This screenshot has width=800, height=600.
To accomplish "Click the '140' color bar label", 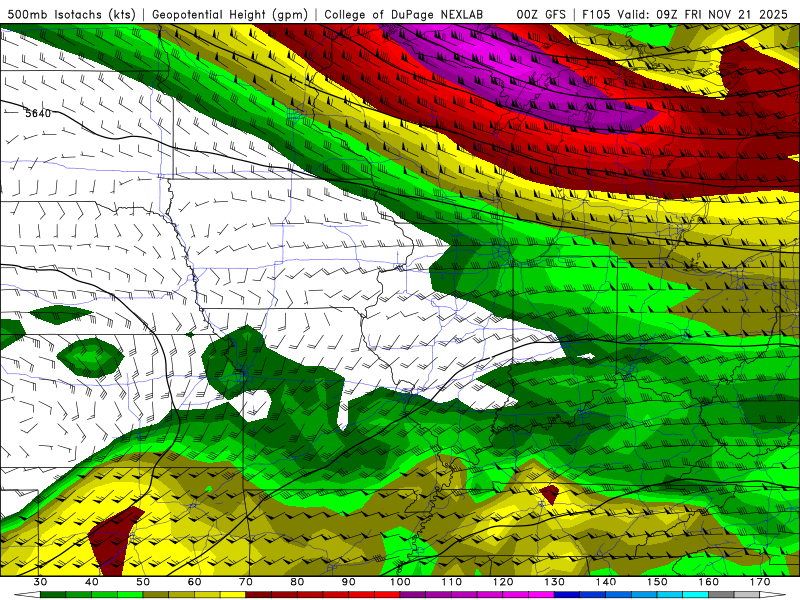I will coord(606,582).
